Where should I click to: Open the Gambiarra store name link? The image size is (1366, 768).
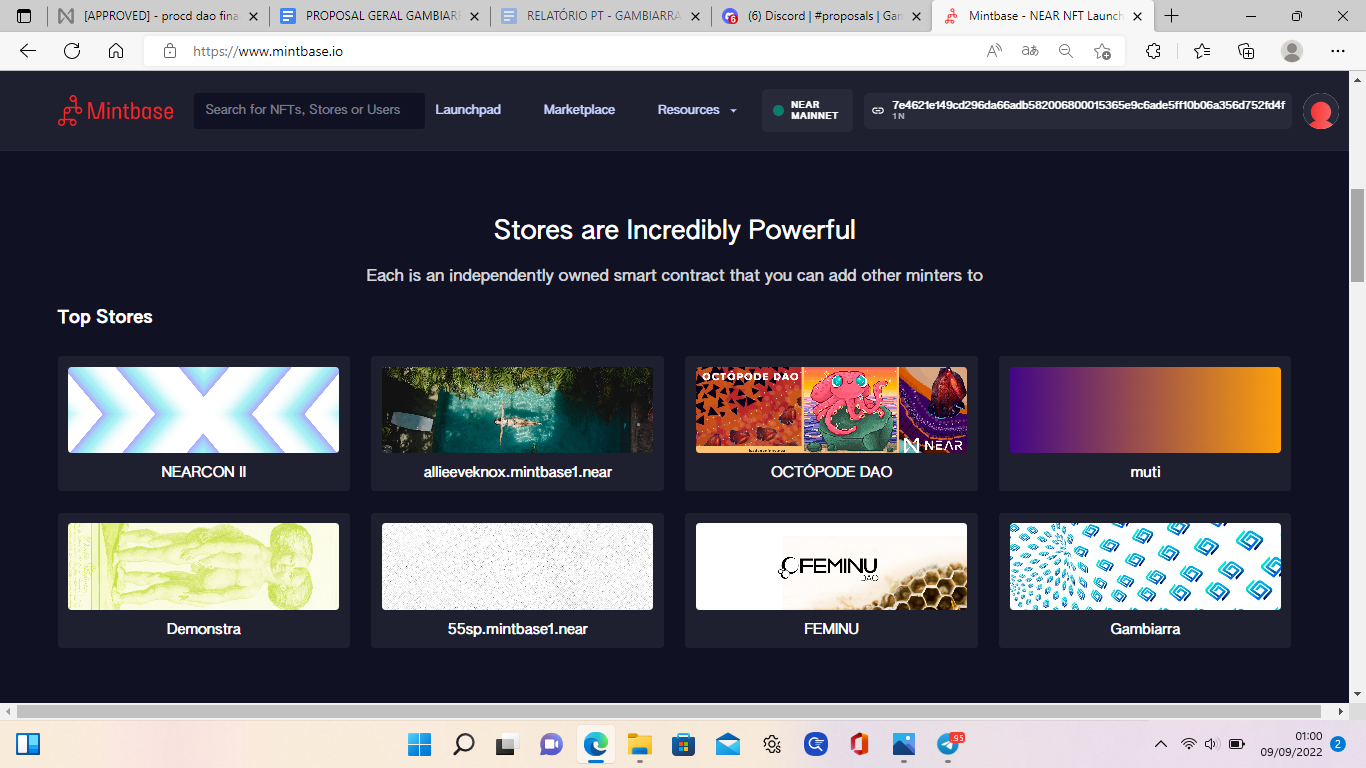coord(1145,629)
